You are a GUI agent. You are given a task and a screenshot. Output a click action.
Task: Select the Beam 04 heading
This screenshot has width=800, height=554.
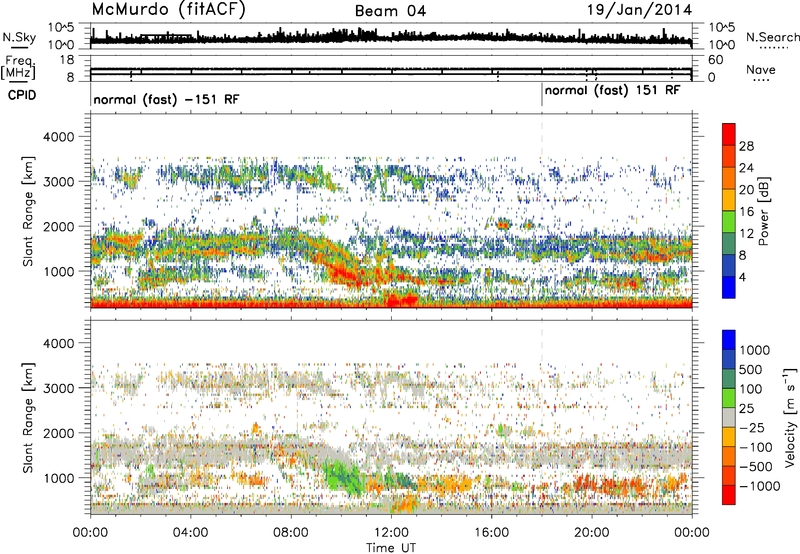click(x=390, y=11)
